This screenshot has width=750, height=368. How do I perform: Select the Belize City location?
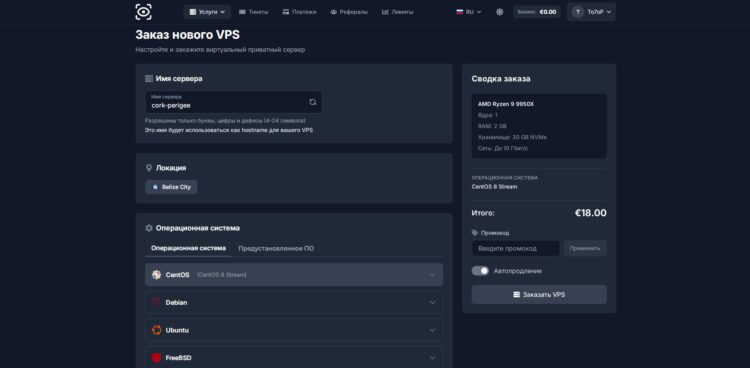point(171,187)
